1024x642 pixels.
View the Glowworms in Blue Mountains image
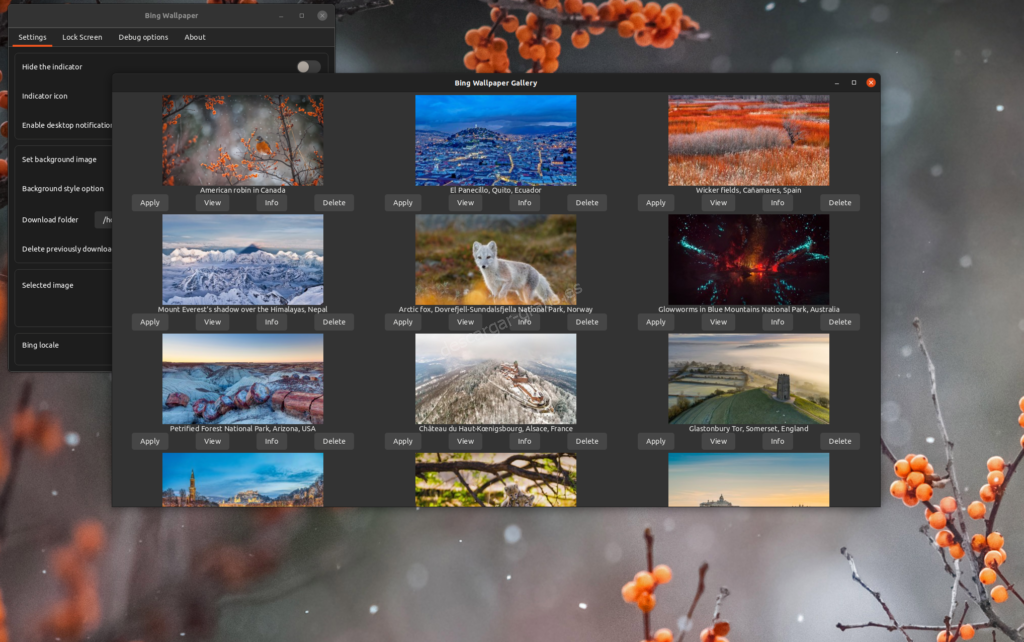pyautogui.click(x=717, y=321)
